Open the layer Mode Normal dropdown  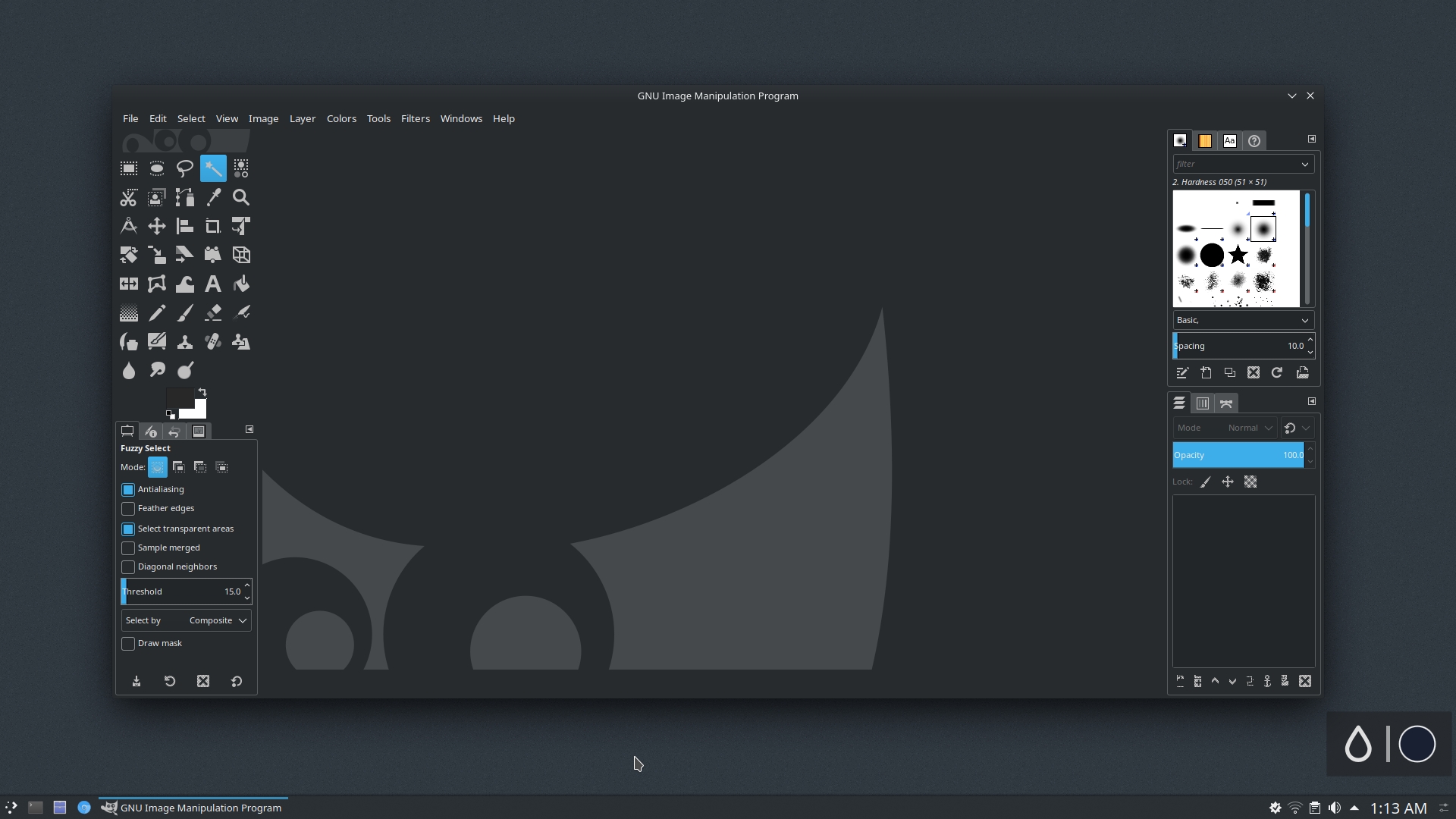[x=1225, y=428]
